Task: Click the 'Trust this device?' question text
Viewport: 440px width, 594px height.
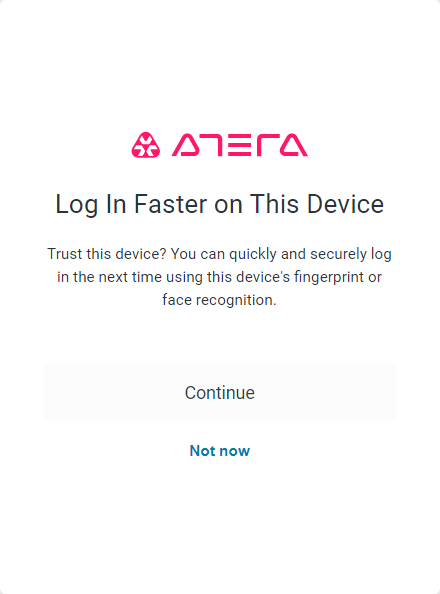Action: [107, 254]
